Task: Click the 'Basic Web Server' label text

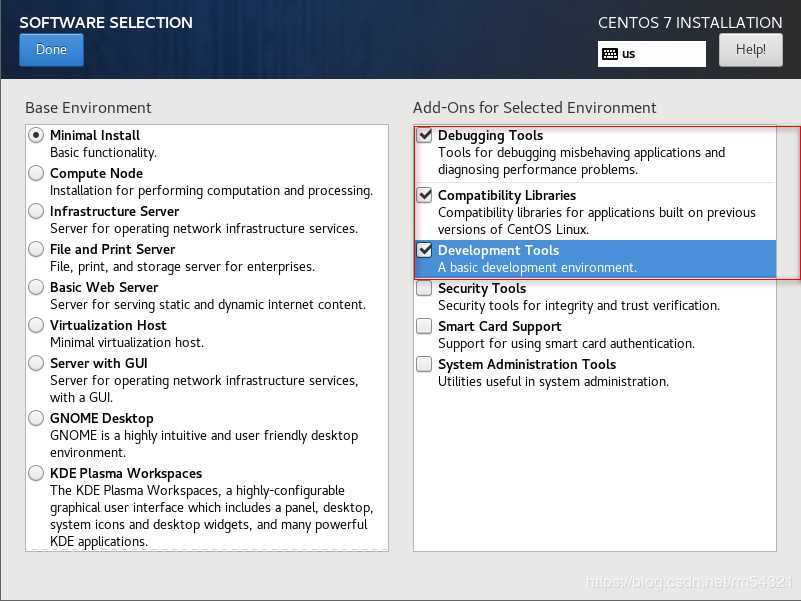Action: 104,288
